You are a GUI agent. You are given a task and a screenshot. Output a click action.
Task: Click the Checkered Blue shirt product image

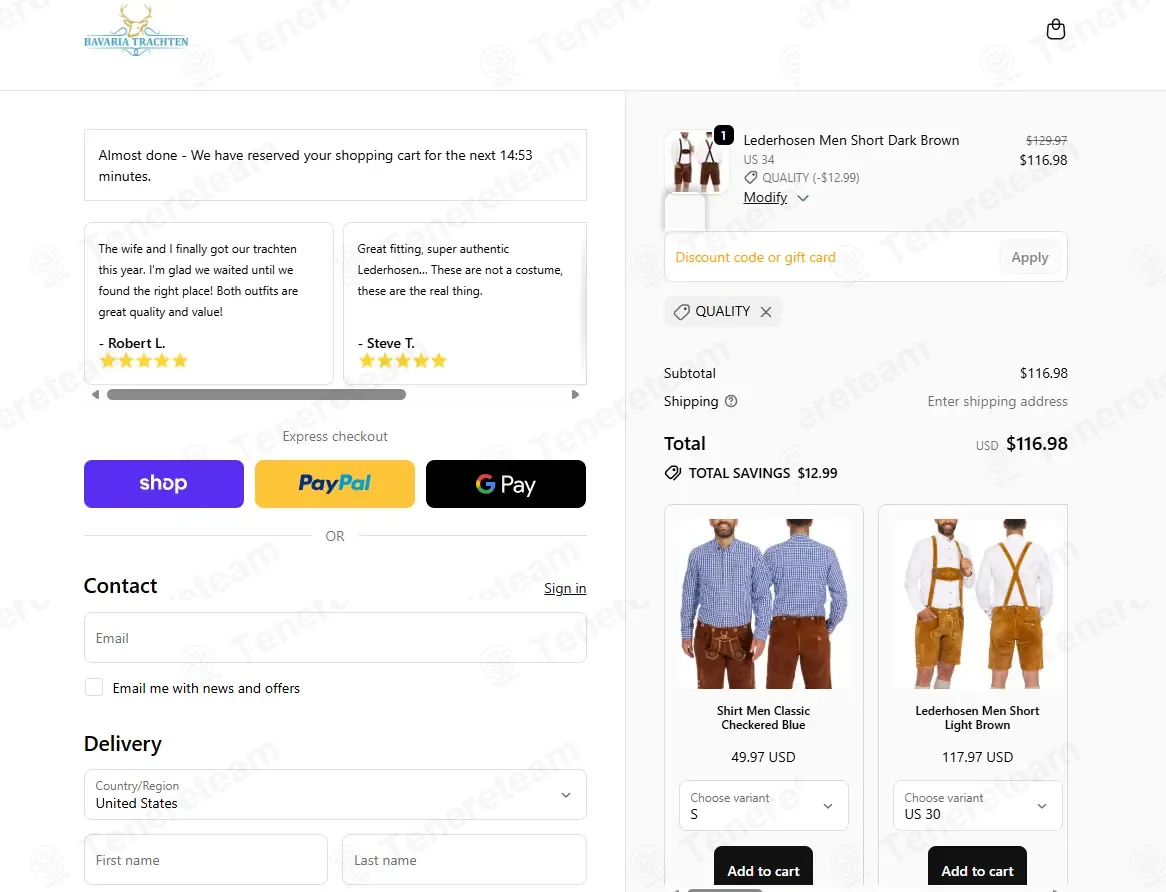(764, 604)
